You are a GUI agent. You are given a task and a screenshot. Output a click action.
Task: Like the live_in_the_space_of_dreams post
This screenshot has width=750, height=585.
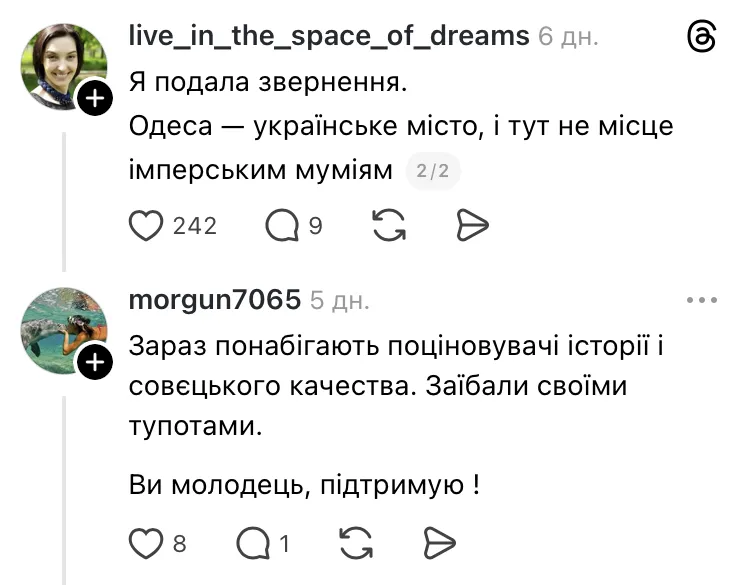click(147, 226)
